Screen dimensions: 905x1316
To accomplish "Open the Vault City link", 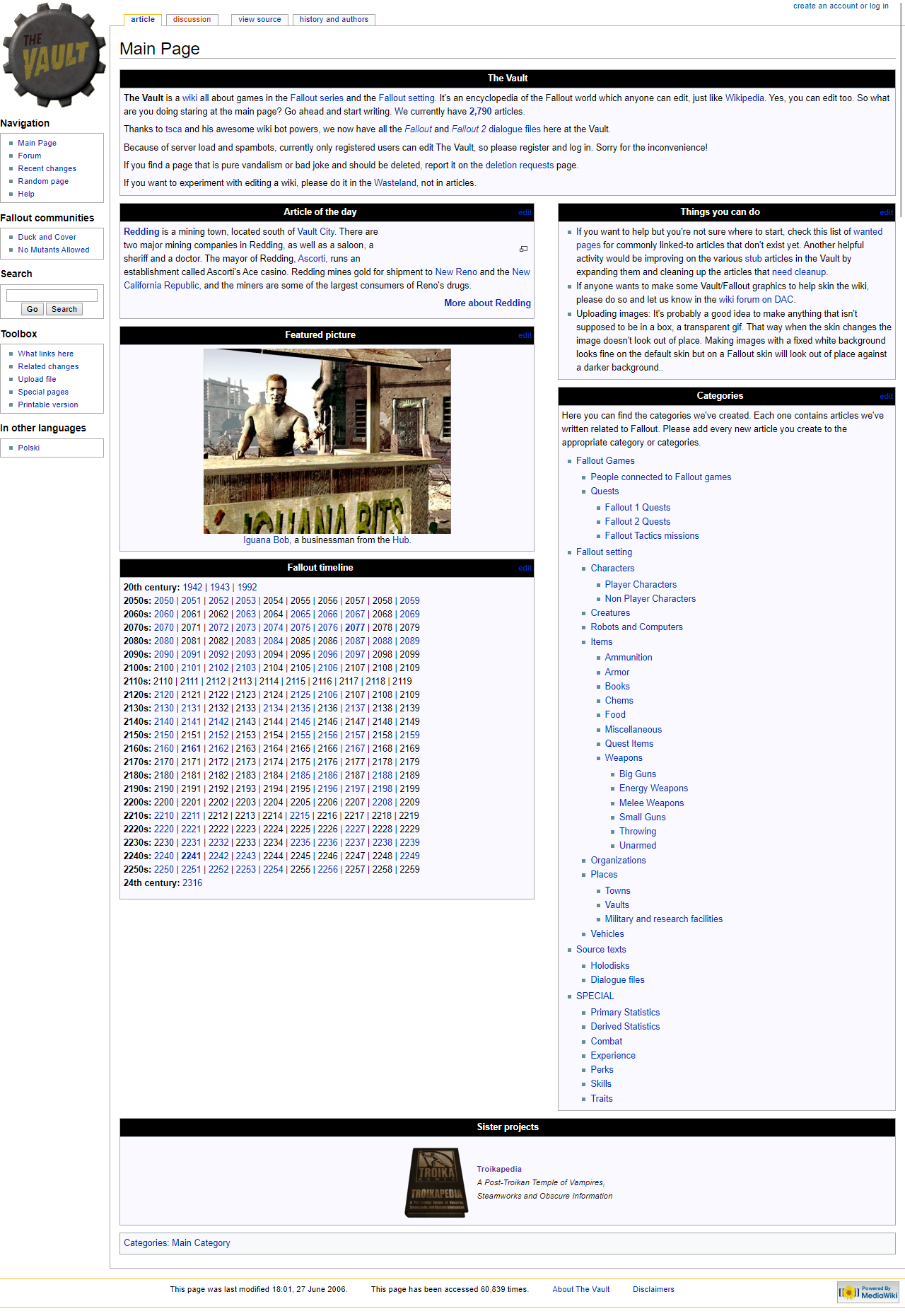I will [316, 232].
